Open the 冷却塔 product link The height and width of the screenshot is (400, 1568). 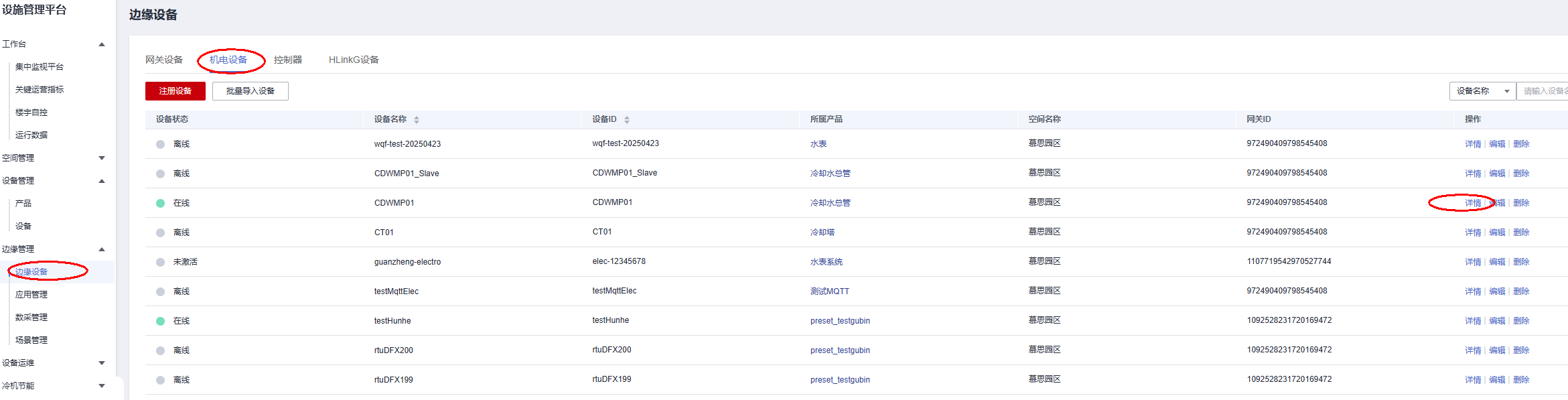pos(823,232)
